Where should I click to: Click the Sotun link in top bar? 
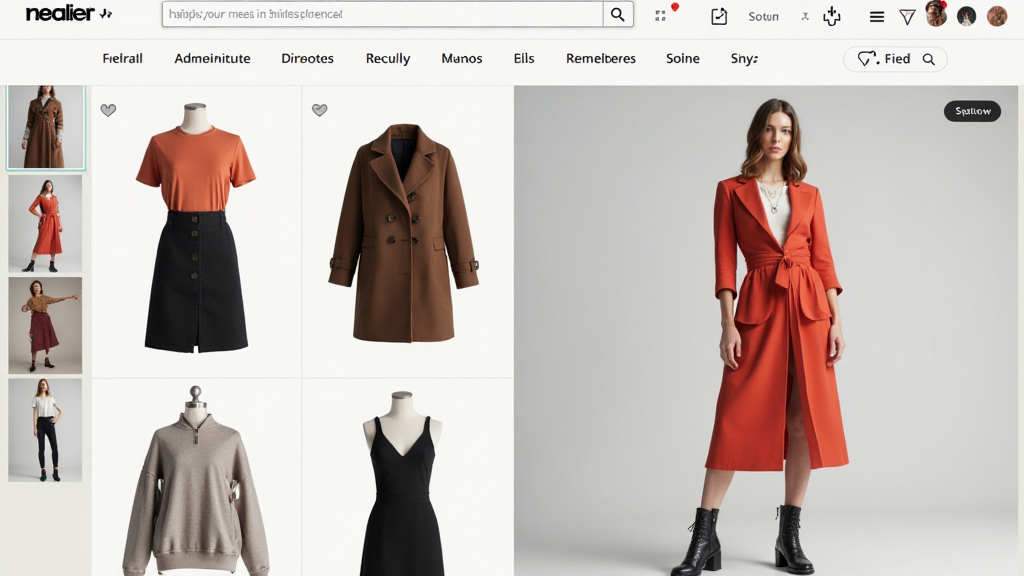pyautogui.click(x=763, y=17)
